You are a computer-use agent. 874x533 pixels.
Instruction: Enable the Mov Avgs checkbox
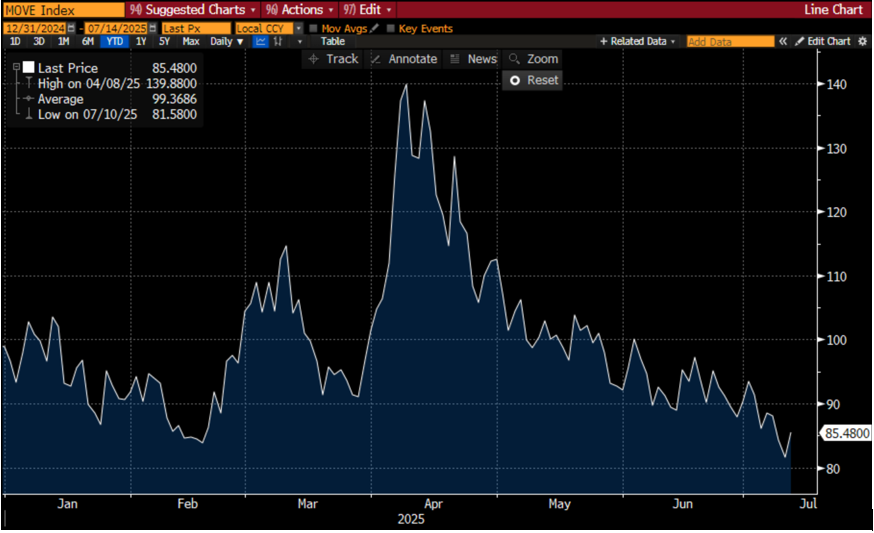[313, 28]
